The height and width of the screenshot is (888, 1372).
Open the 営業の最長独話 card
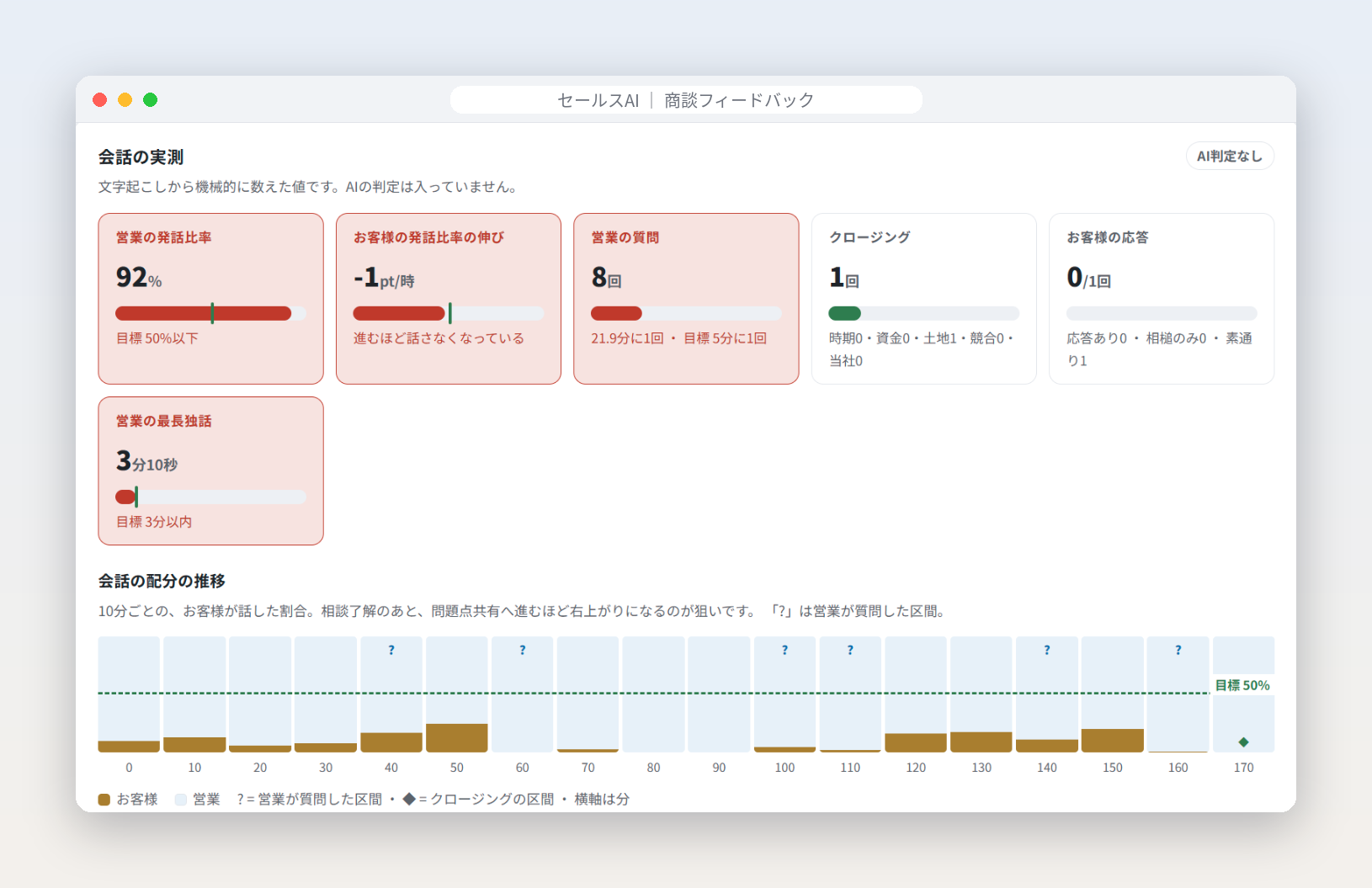click(210, 471)
